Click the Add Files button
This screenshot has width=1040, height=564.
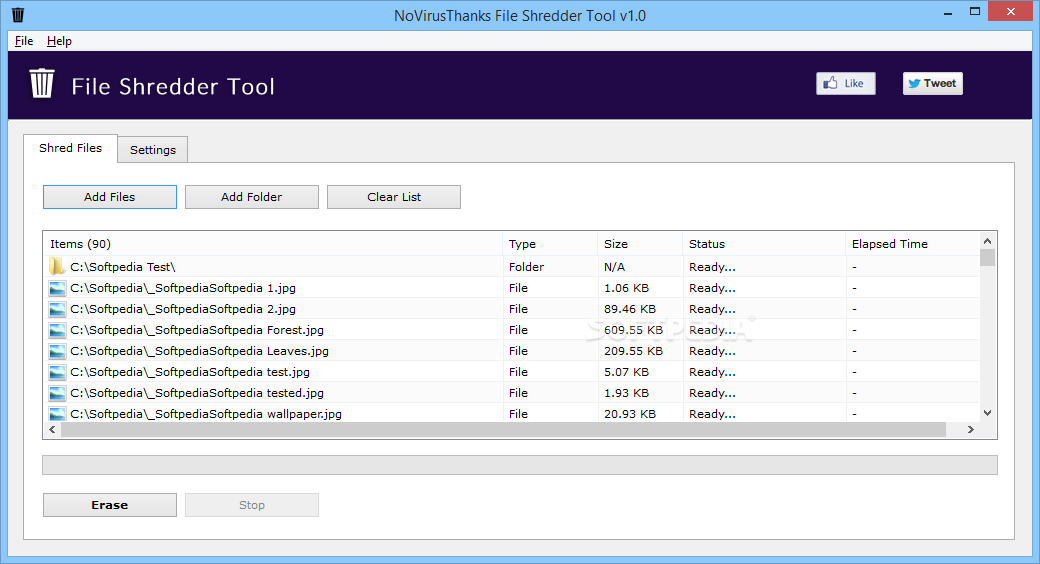pyautogui.click(x=109, y=197)
